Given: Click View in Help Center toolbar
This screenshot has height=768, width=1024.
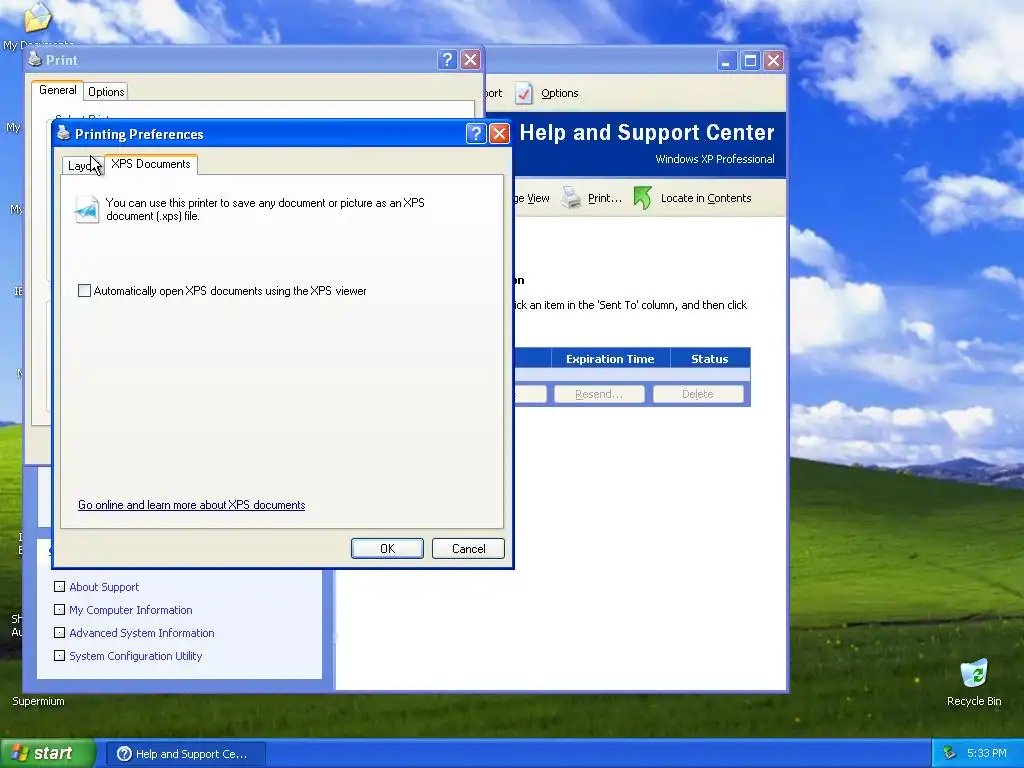Looking at the screenshot, I should [x=538, y=198].
